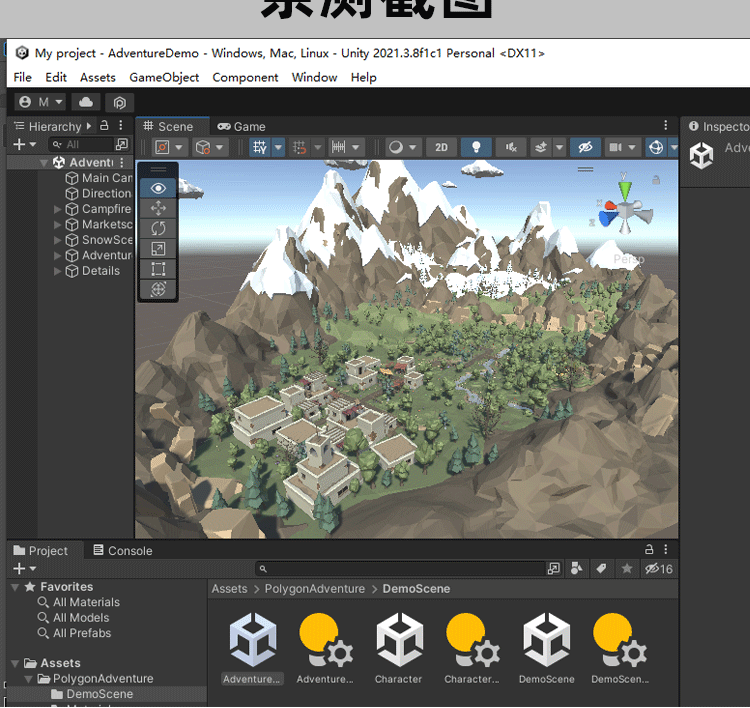Select the Scale tool in scene overlay
The width and height of the screenshot is (750, 708).
pos(158,248)
